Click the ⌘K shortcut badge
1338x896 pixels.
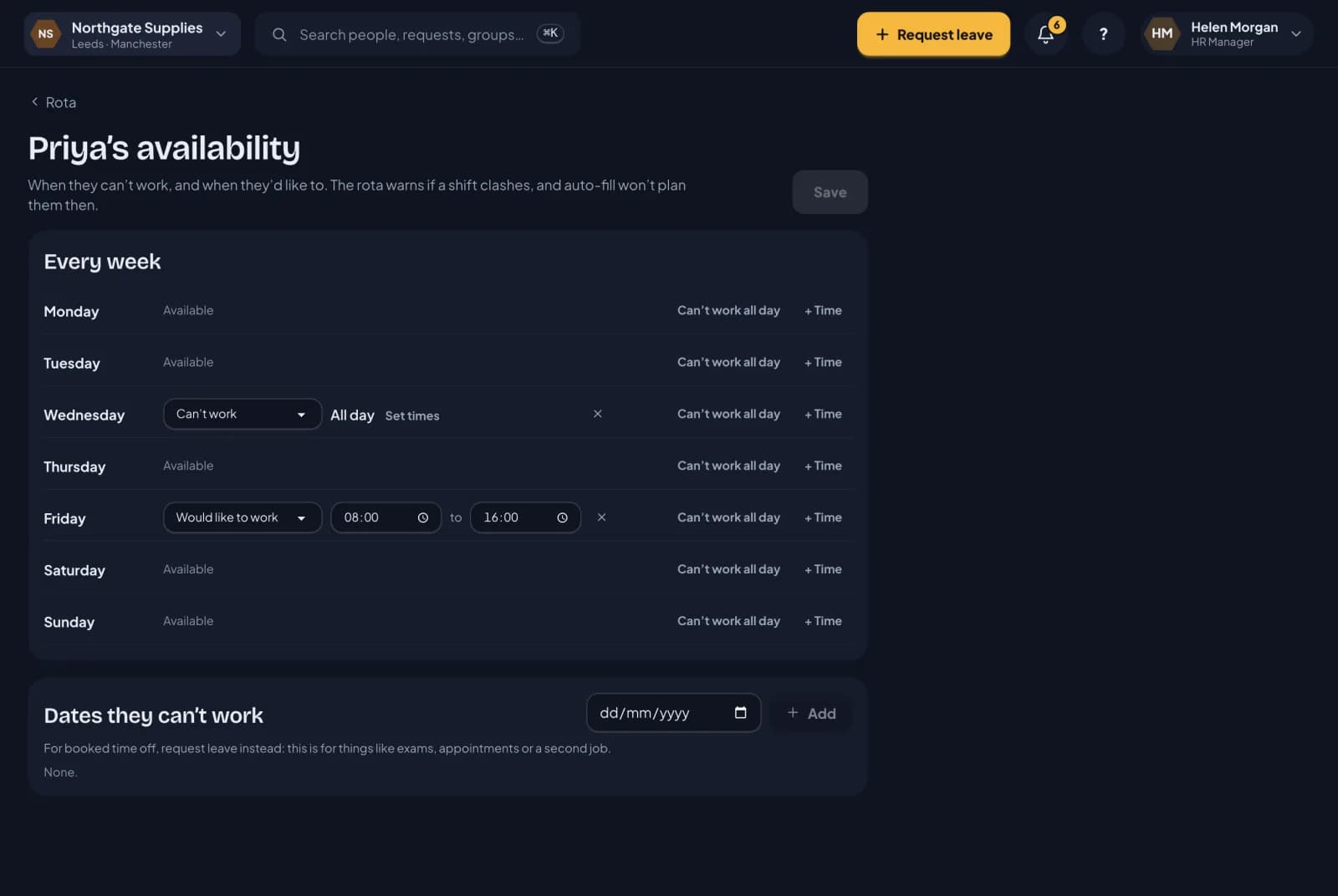click(550, 33)
